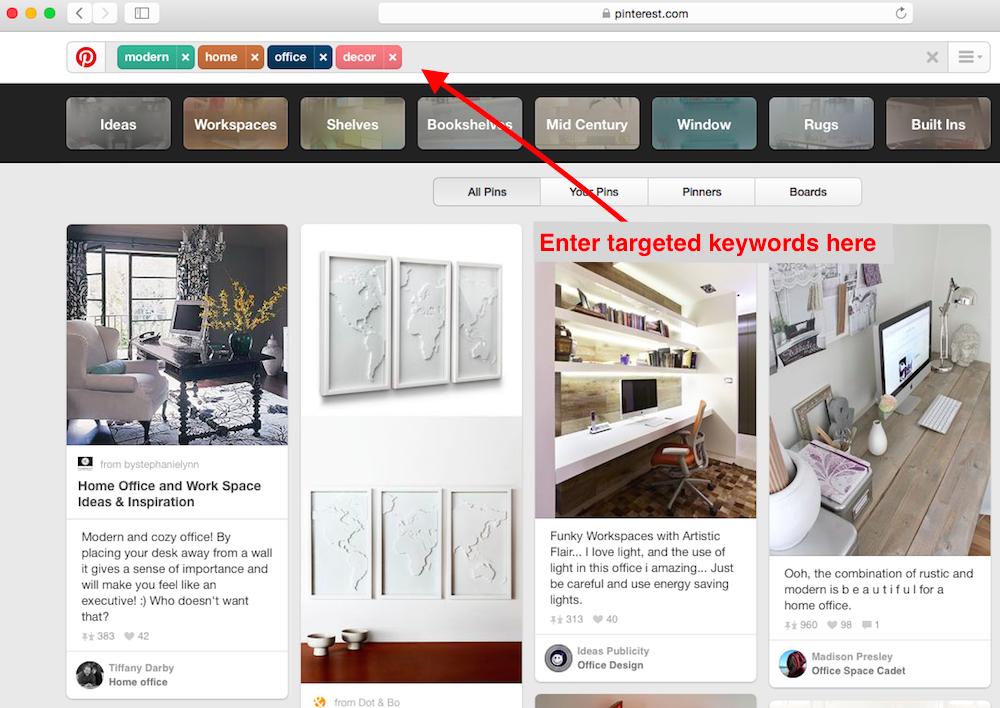Click the repin count icon showing 383
Screen dimensions: 1000x708
point(88,637)
